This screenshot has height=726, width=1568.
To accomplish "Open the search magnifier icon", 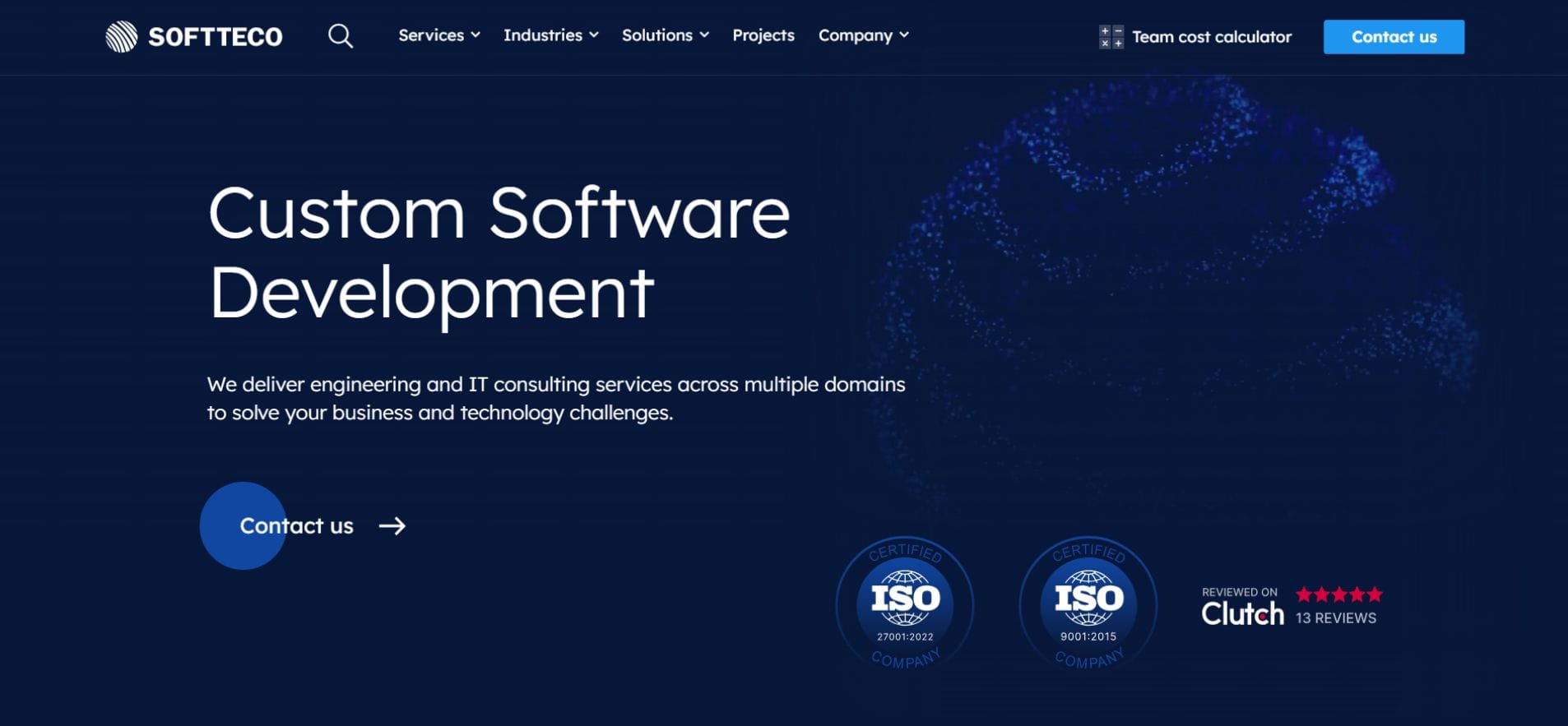I will [341, 35].
